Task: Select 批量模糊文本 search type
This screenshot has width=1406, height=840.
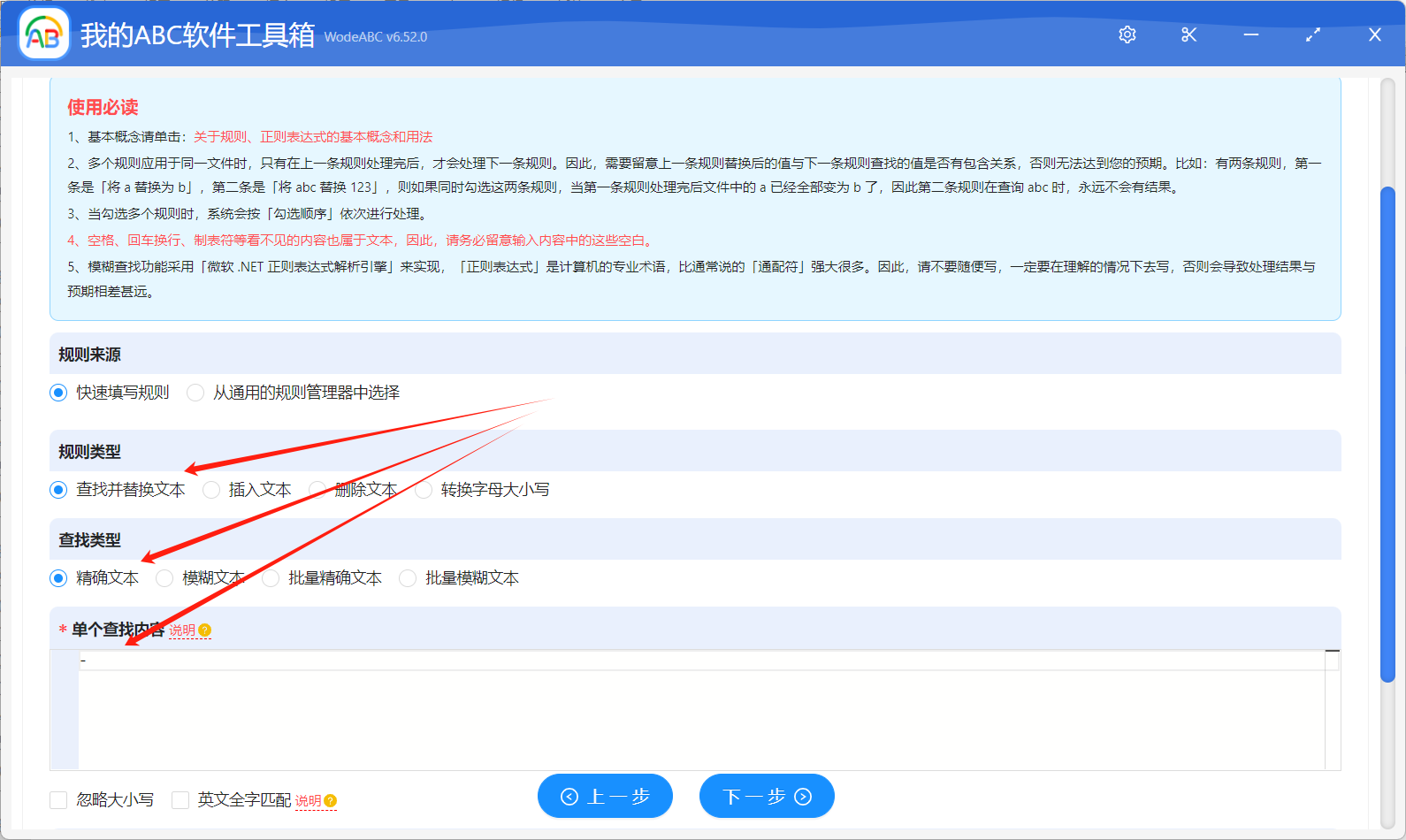Action: click(408, 578)
